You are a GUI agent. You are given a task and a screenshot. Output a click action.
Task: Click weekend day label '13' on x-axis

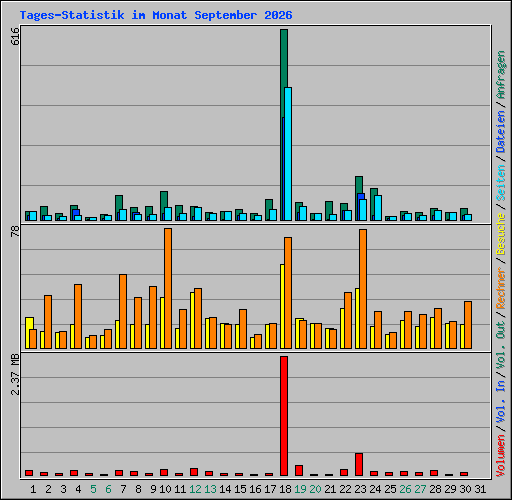tap(210, 489)
